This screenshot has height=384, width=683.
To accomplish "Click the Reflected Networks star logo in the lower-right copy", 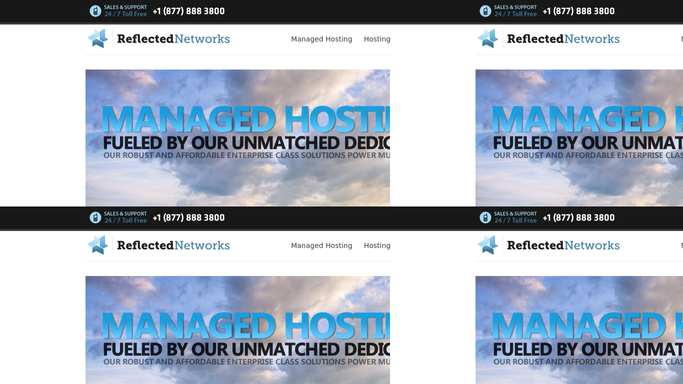I will tap(488, 245).
